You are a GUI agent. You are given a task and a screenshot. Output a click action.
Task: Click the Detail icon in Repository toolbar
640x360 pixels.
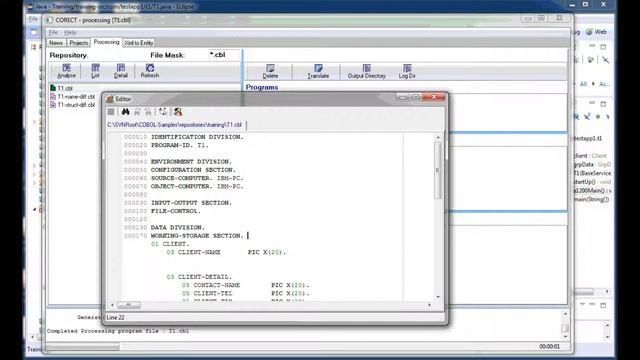pos(121,71)
